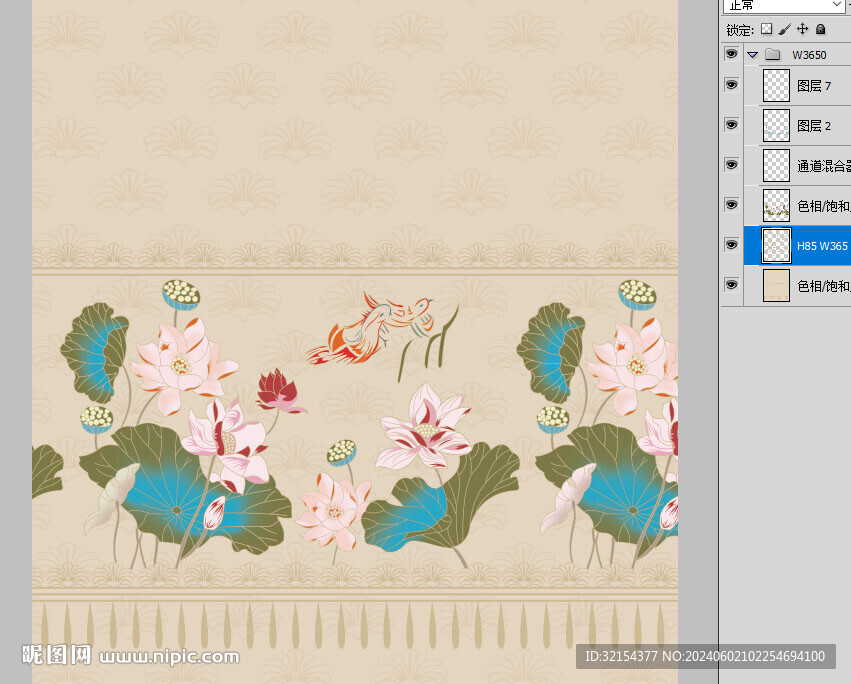The height and width of the screenshot is (684, 851).
Task: Toggle visibility of 图层 7 layer
Action: tap(731, 85)
